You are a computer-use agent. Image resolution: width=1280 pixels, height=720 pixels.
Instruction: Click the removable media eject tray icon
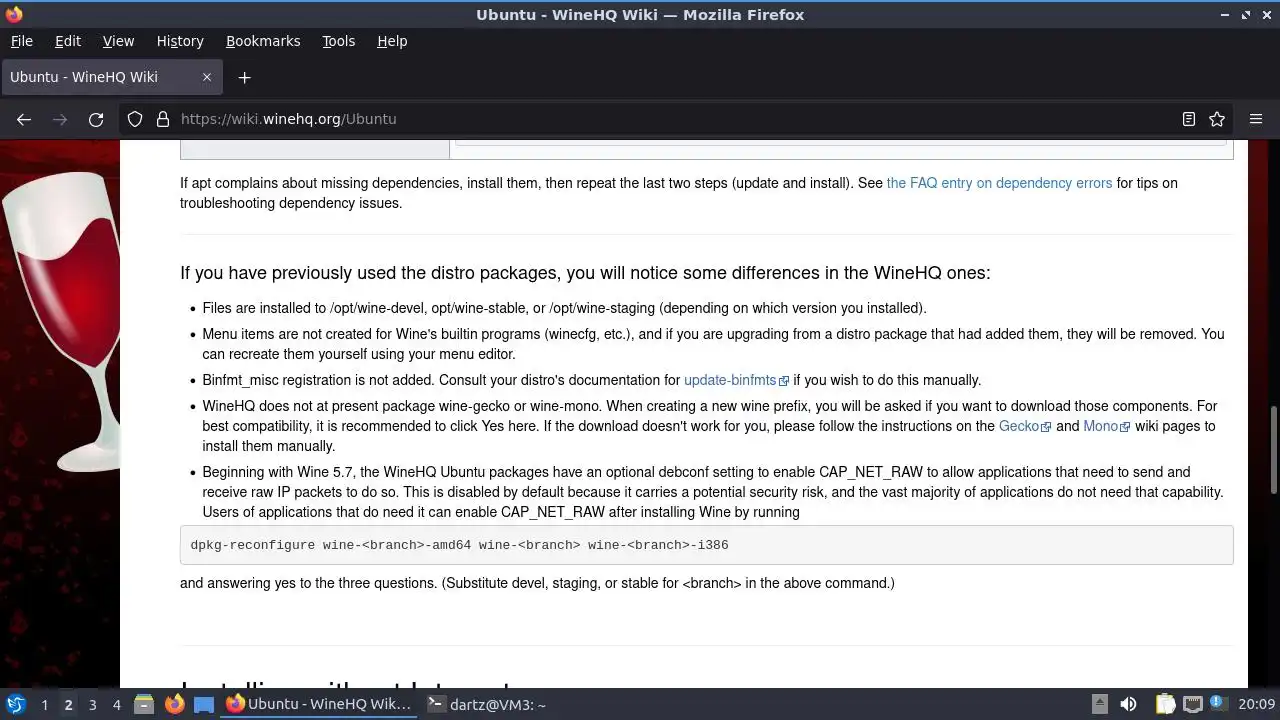tap(1099, 704)
